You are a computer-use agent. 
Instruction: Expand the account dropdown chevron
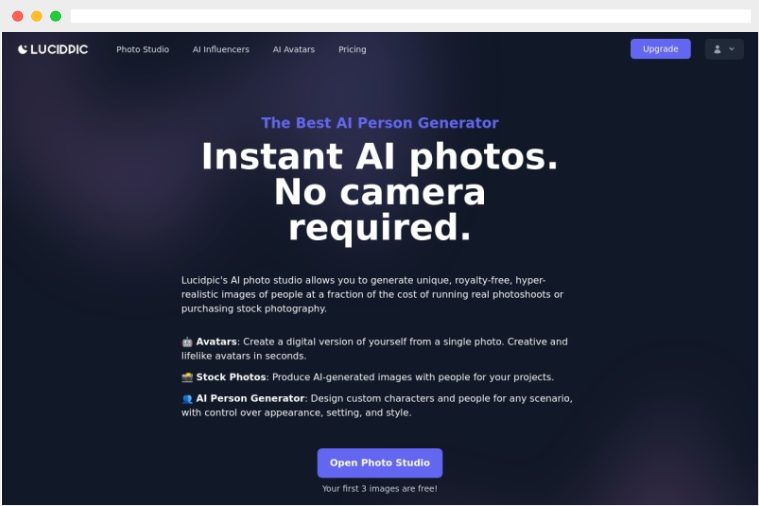pos(731,49)
